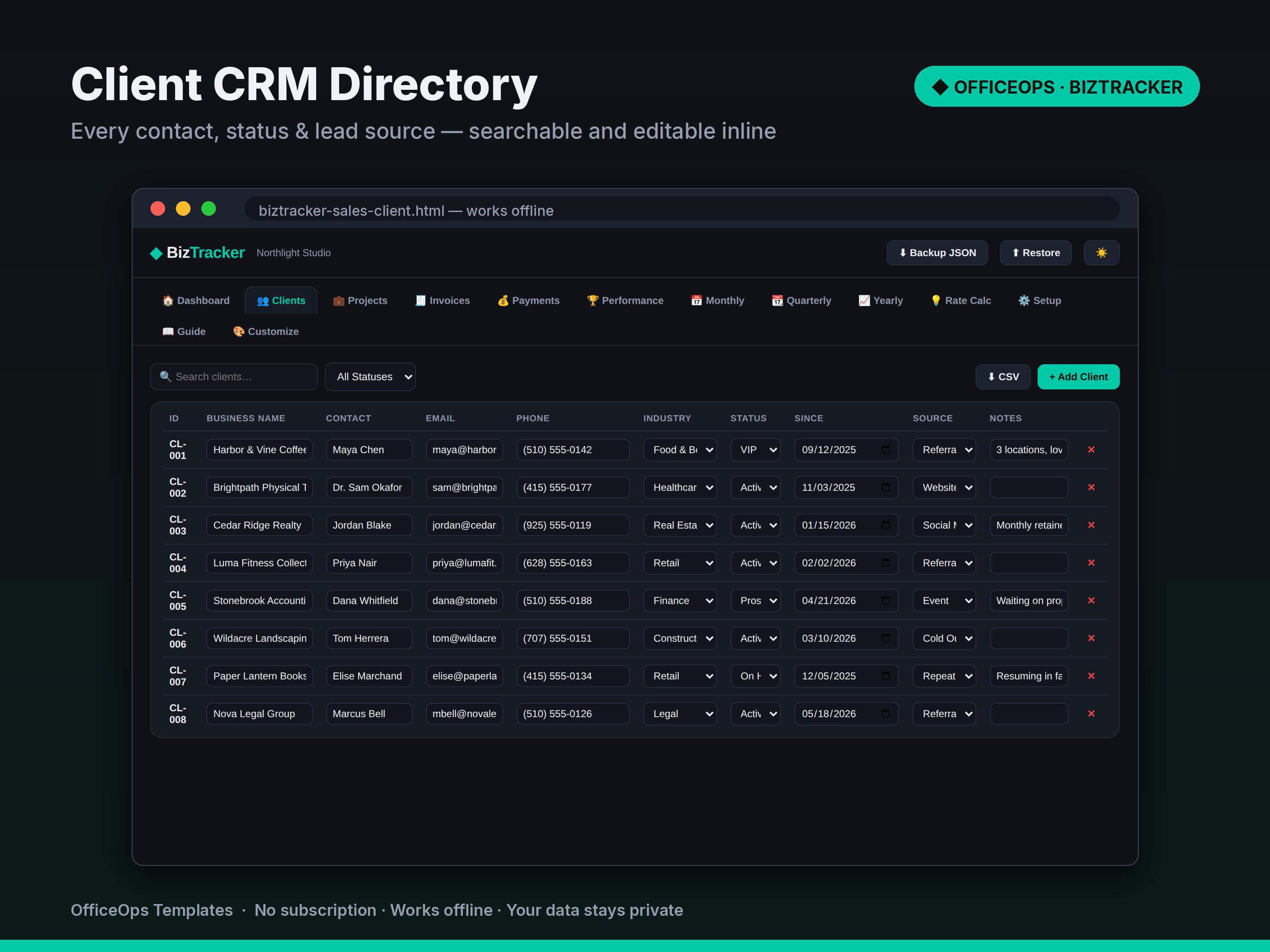Open the Rate Calc tab
Screen dimensions: 1270x952
pyautogui.click(x=960, y=300)
